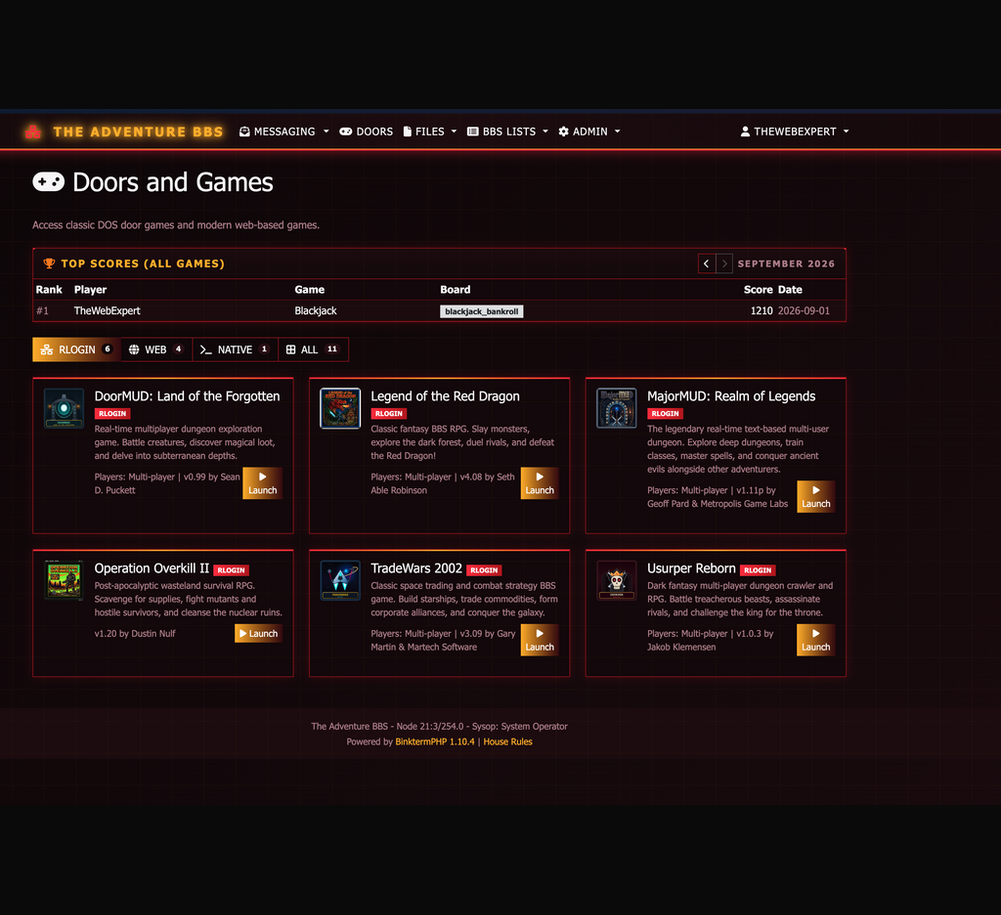
Task: Switch to the NATIVE games tab
Action: (234, 349)
